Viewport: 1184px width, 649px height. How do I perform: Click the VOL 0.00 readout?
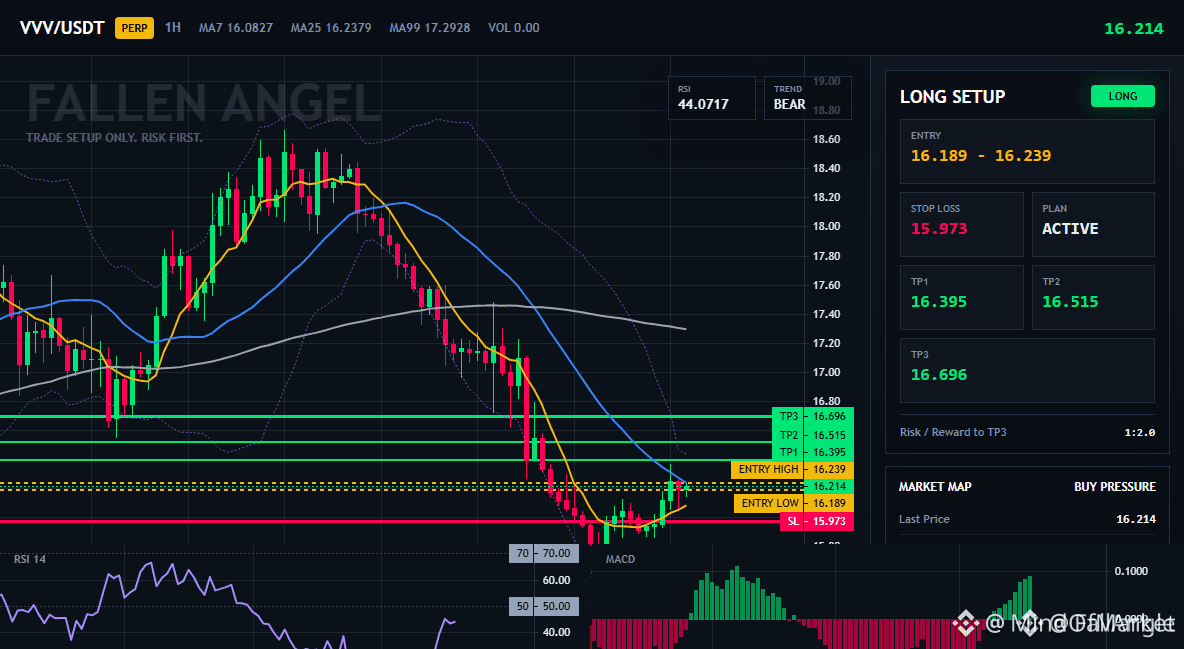(x=513, y=28)
